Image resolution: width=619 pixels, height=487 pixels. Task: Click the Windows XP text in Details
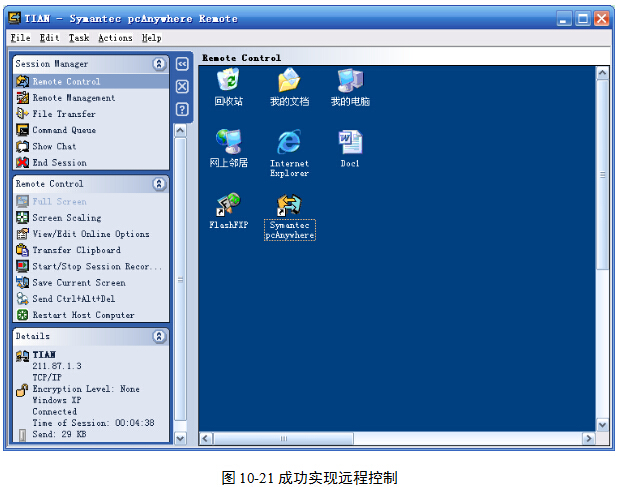point(57,400)
